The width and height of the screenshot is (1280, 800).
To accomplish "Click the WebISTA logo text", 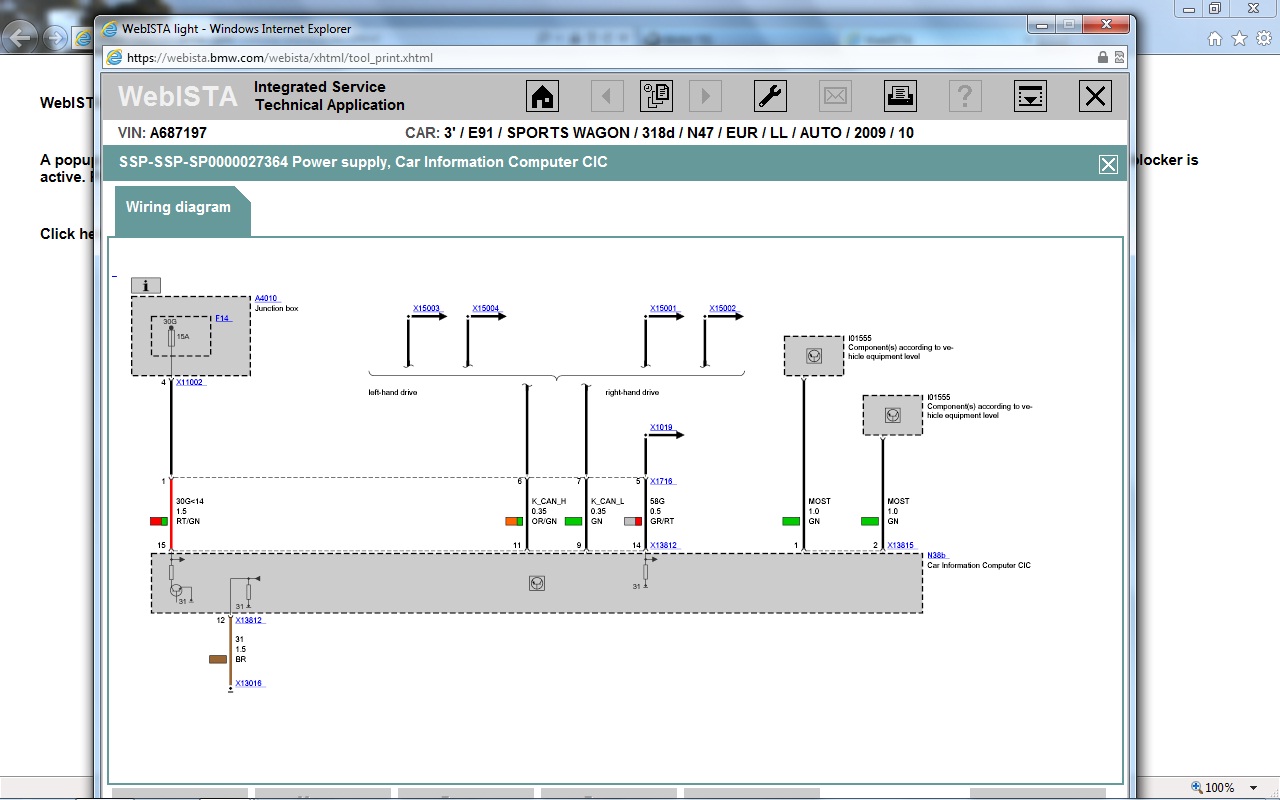I will click(178, 96).
